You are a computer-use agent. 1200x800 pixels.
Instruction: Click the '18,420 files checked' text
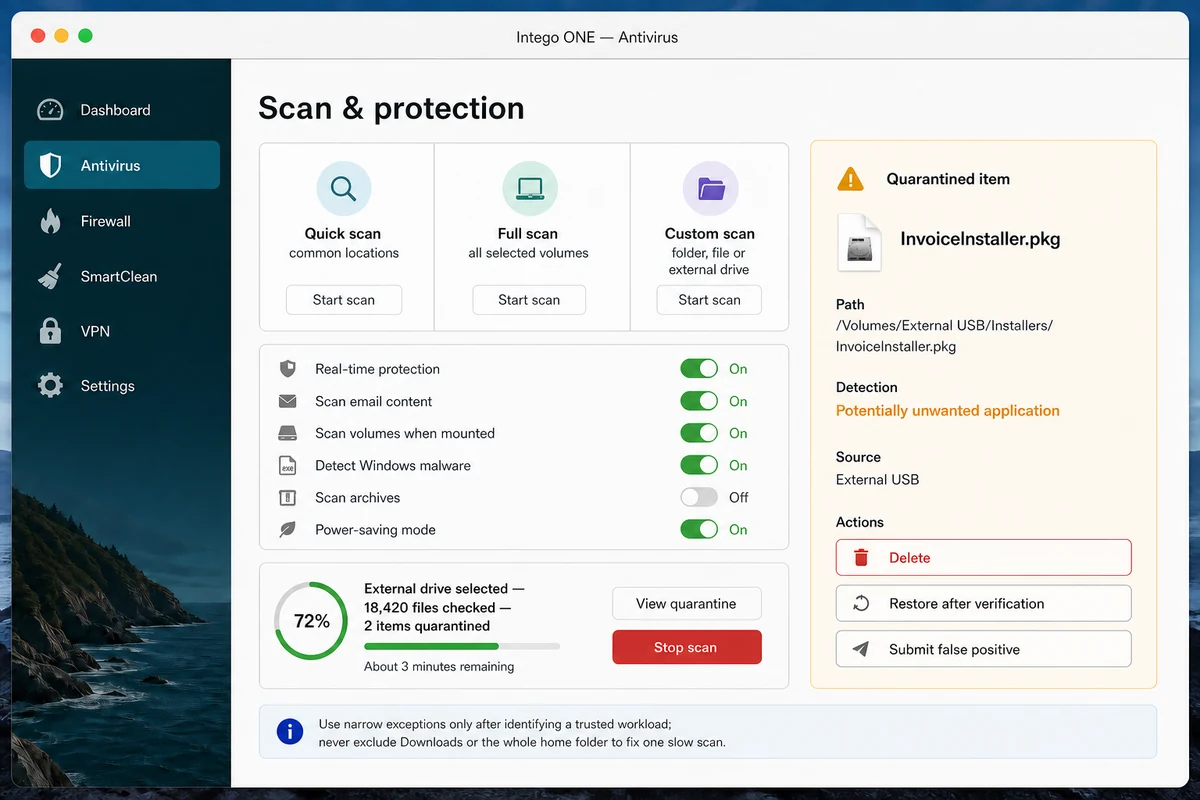430,608
